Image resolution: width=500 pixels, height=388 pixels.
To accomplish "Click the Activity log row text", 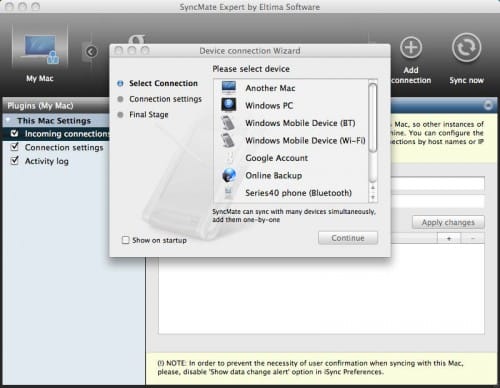I will coord(47,161).
